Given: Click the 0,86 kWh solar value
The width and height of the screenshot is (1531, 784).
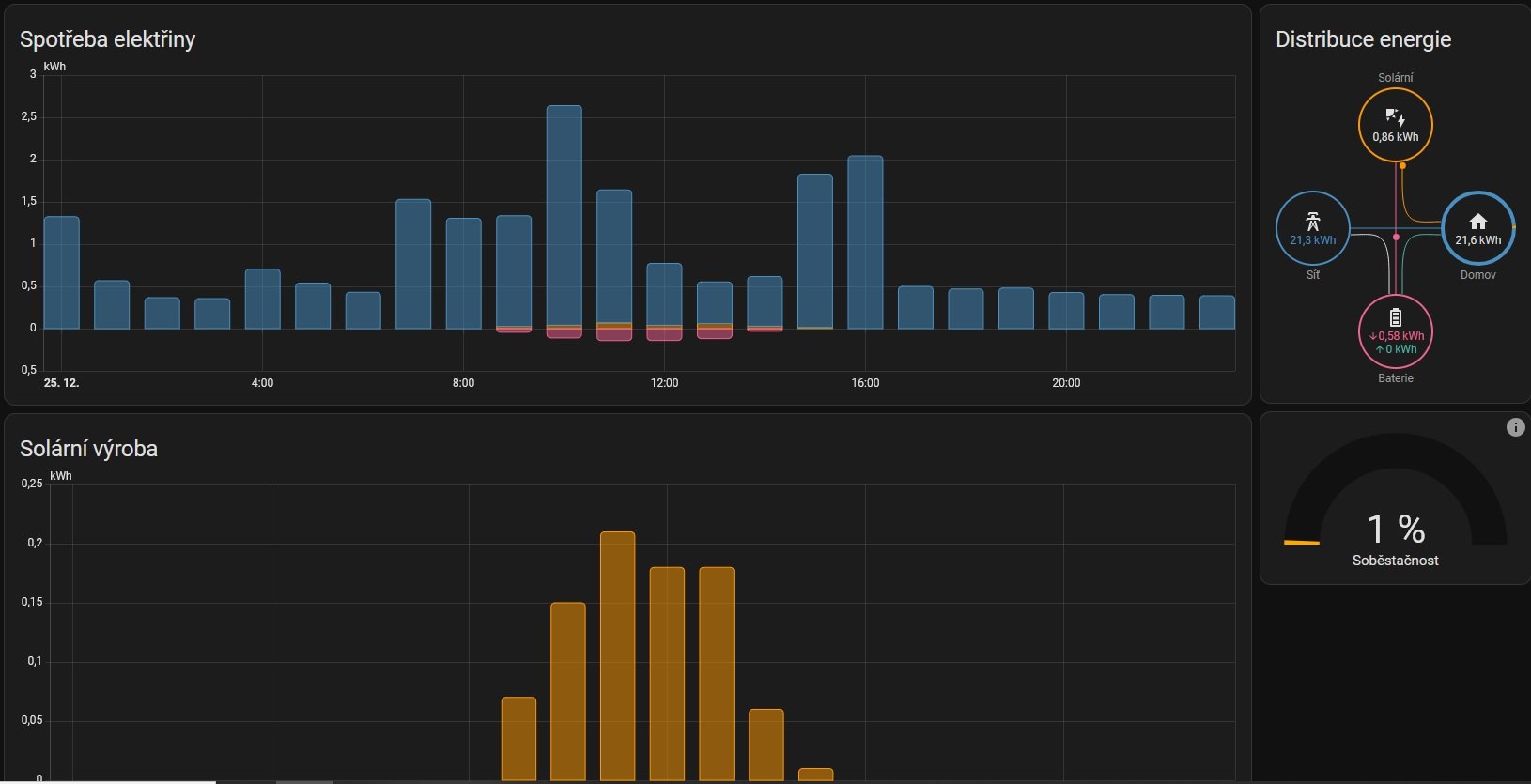Looking at the screenshot, I should pyautogui.click(x=1395, y=137).
